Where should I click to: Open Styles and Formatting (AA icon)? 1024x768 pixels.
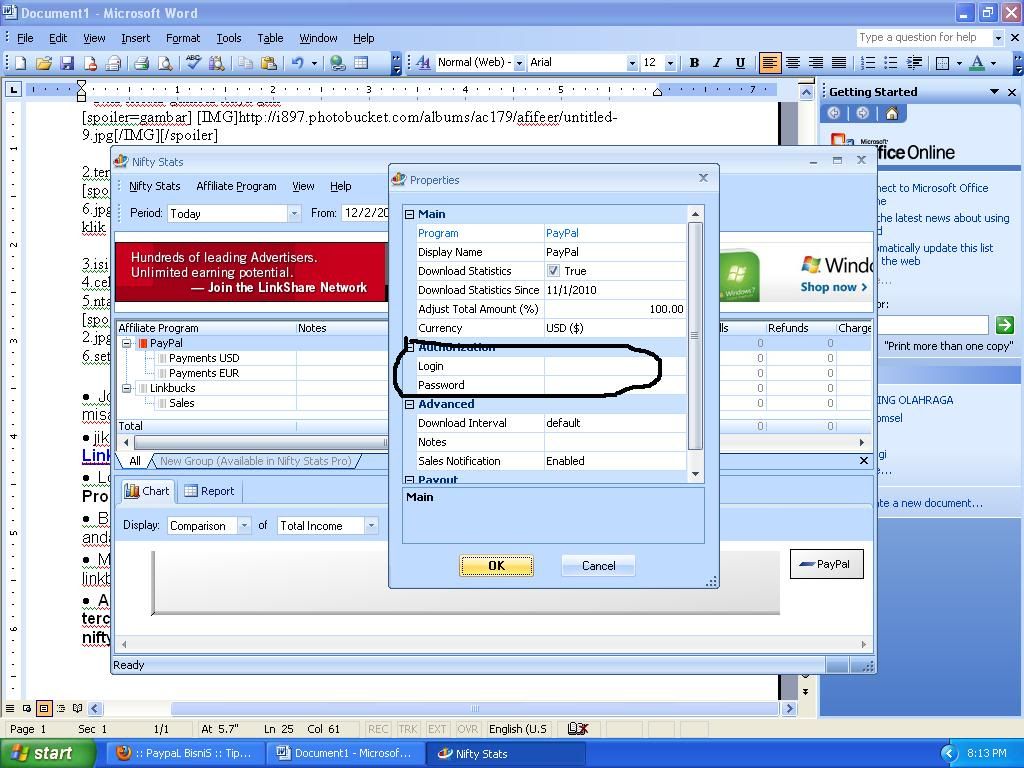[x=423, y=63]
